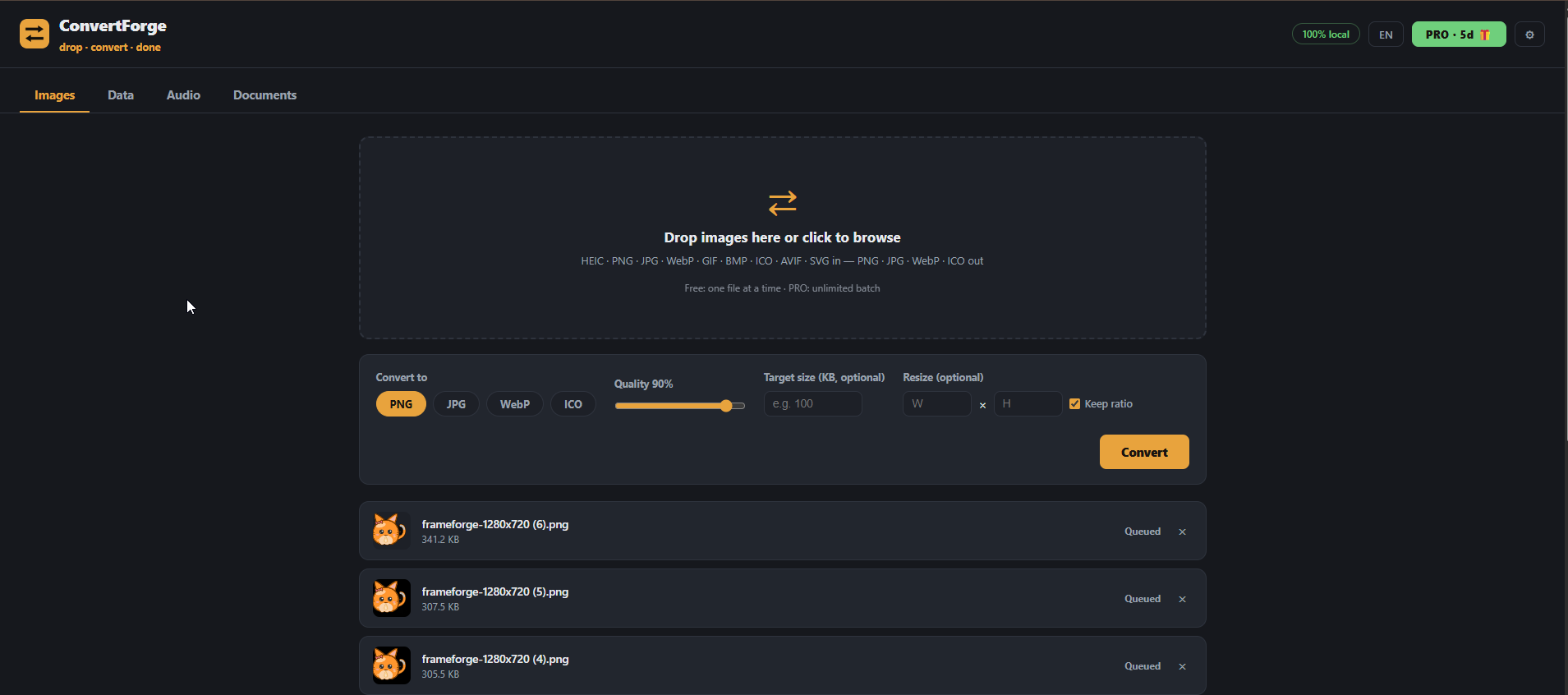Click the resize height H field
This screenshot has height=695, width=1568.
click(x=1028, y=403)
